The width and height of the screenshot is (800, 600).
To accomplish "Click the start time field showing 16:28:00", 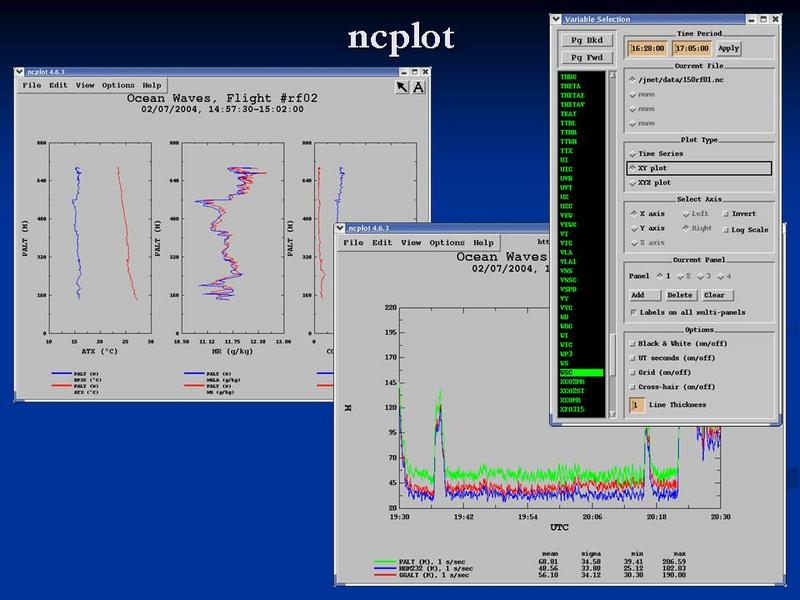I will point(647,48).
